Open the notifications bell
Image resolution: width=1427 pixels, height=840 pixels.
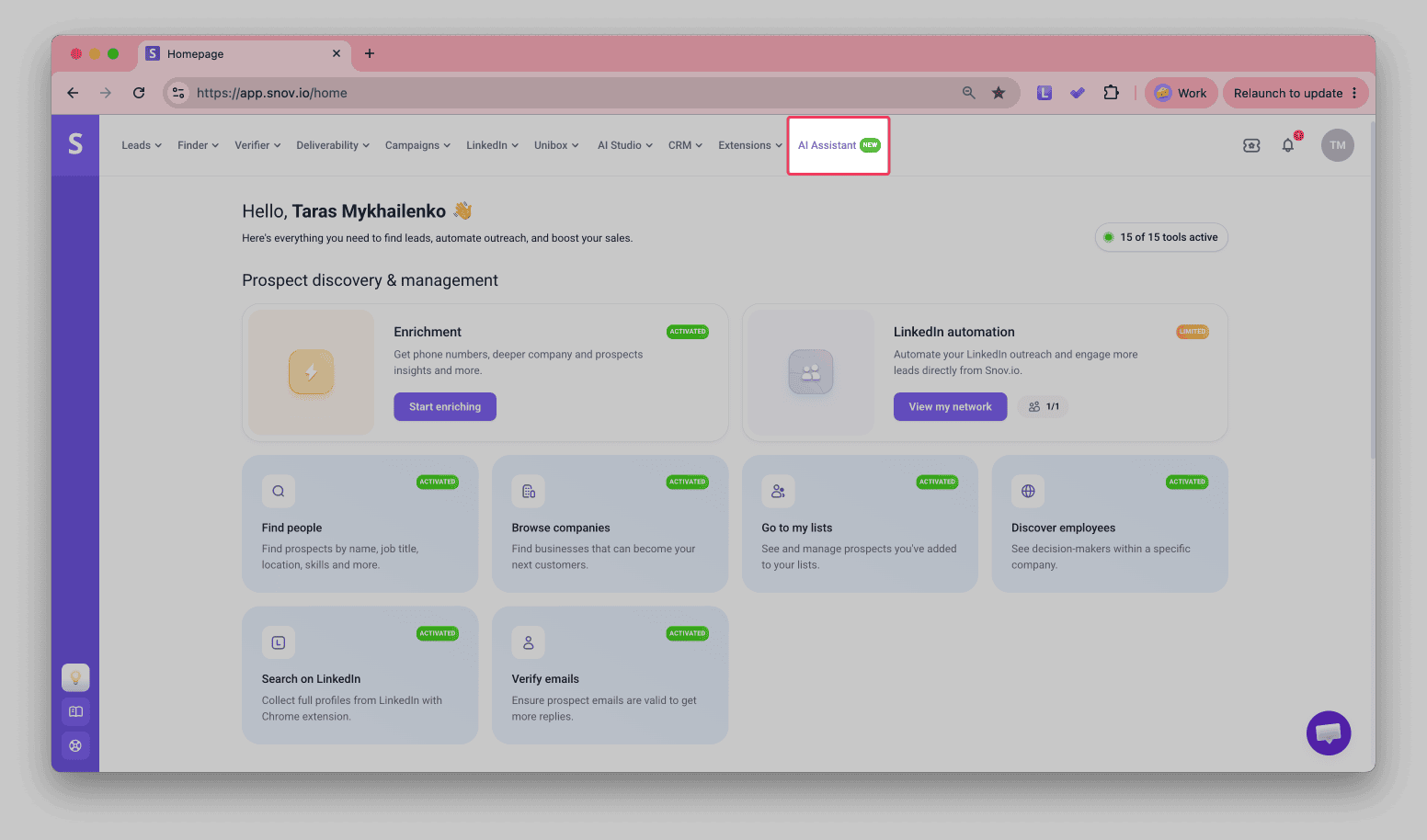(x=1288, y=145)
